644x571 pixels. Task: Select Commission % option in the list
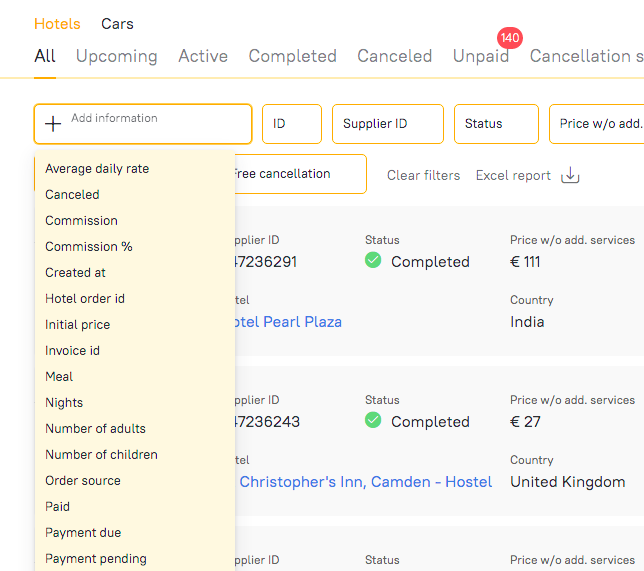click(89, 247)
